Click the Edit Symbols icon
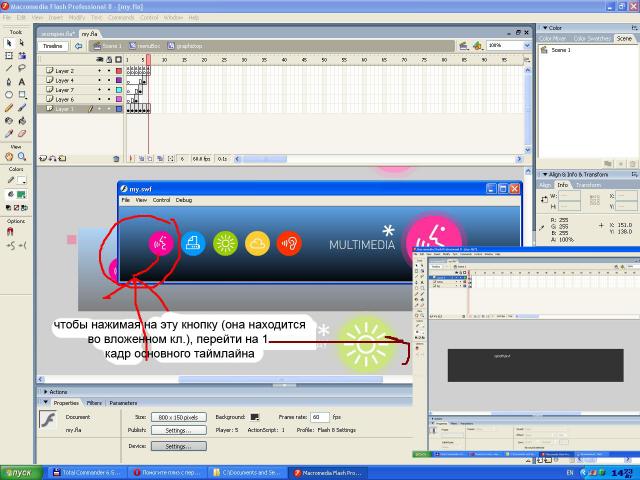The image size is (640, 480). (477, 46)
